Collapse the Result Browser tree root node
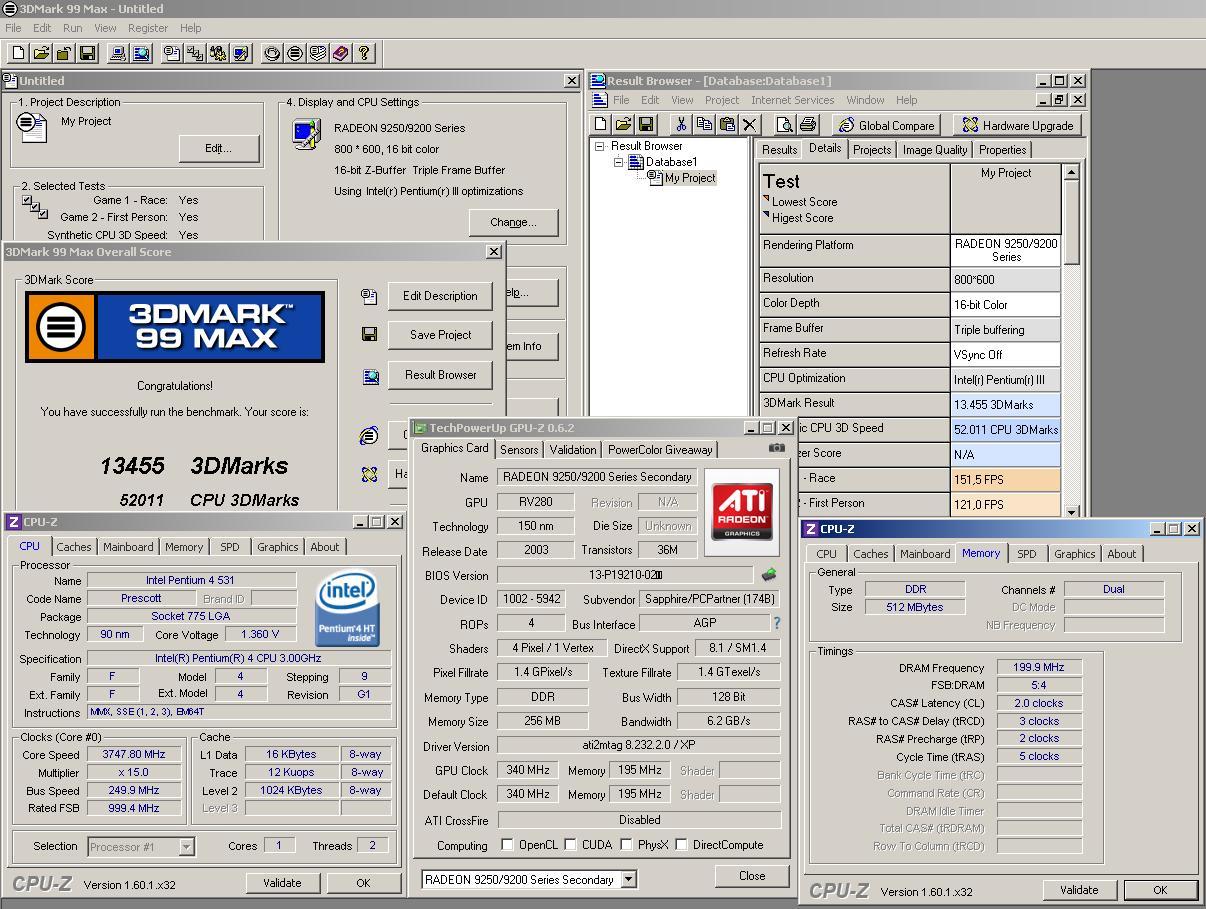Image resolution: width=1206 pixels, height=909 pixels. [600, 146]
